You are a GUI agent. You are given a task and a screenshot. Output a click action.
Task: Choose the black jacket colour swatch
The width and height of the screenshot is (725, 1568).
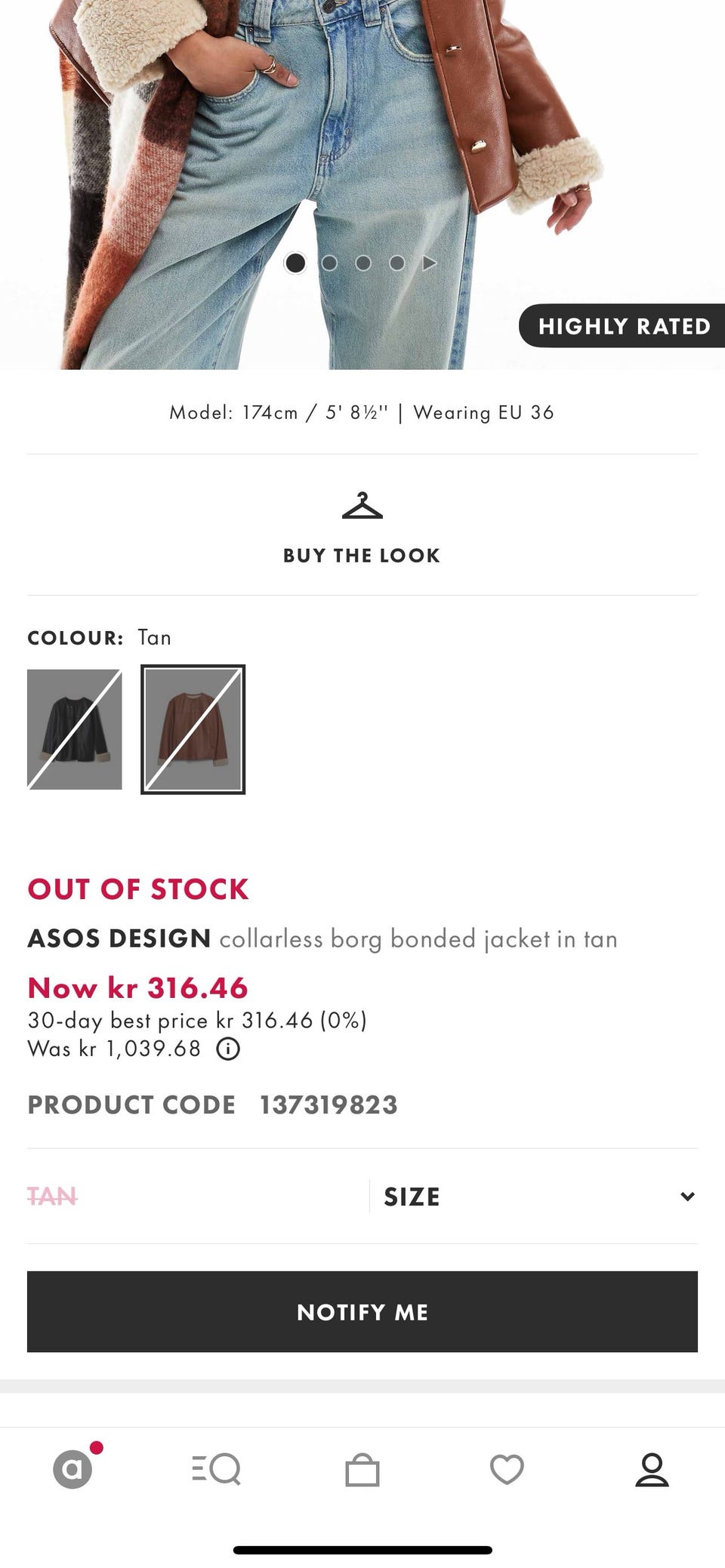(75, 729)
